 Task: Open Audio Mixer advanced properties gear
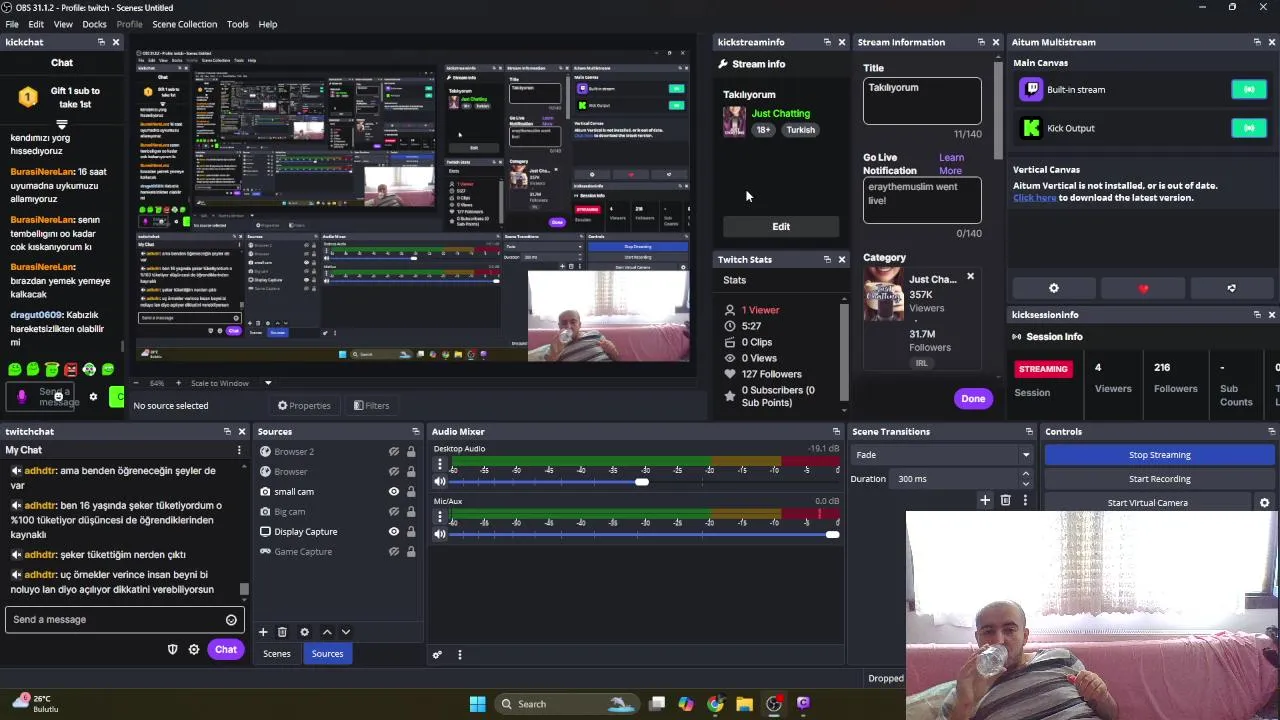(437, 655)
